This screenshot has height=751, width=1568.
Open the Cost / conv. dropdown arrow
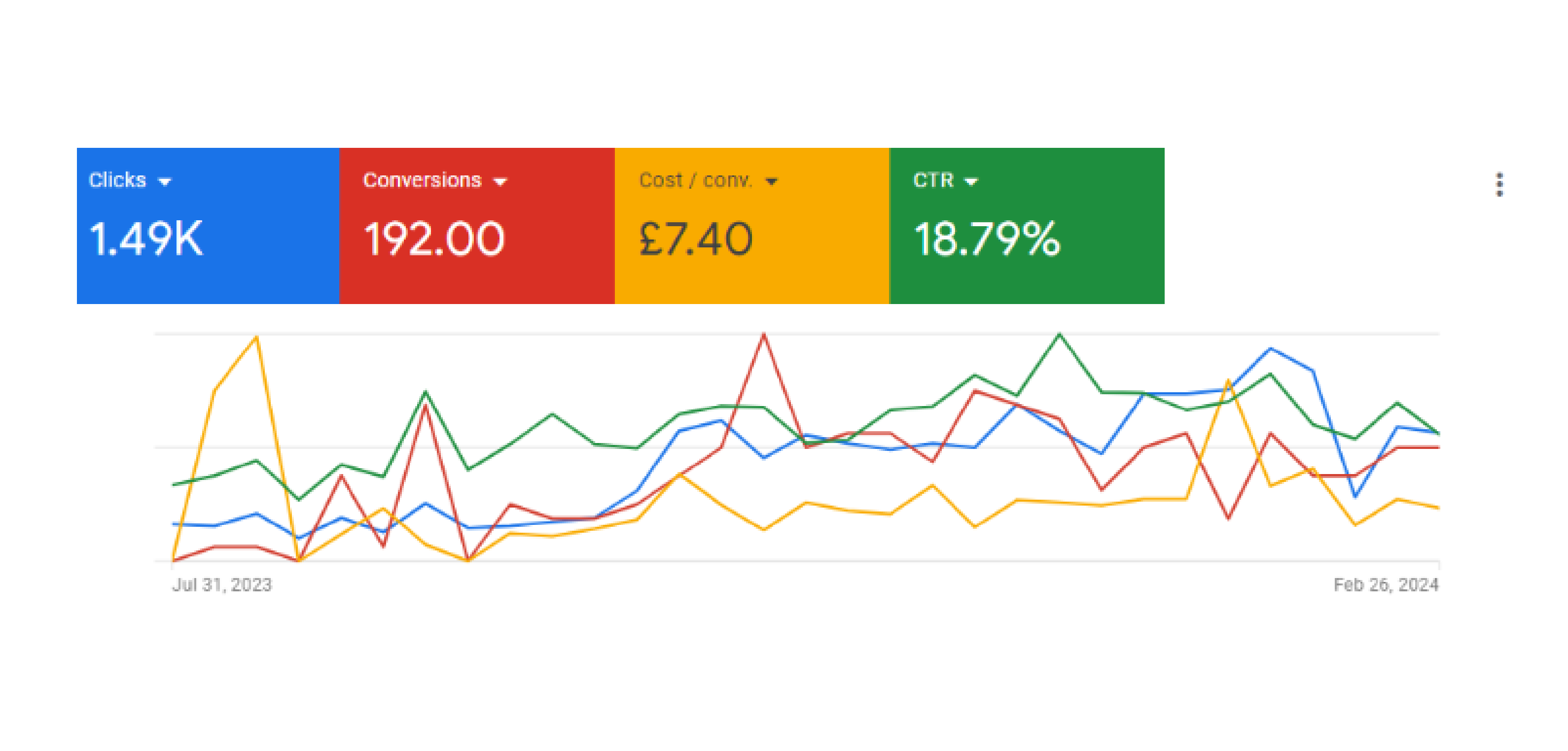click(x=771, y=181)
